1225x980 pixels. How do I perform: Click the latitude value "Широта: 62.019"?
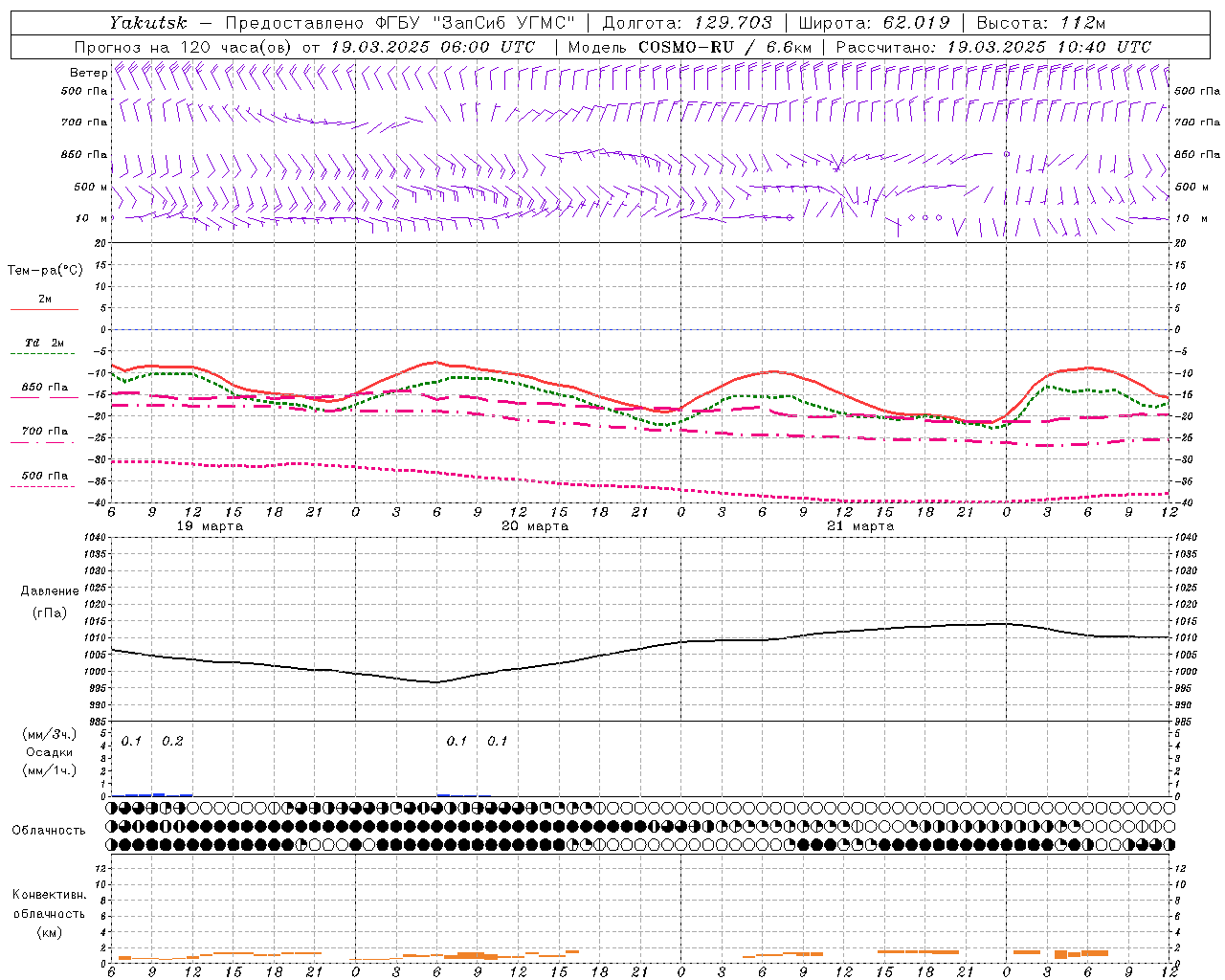coord(874,23)
